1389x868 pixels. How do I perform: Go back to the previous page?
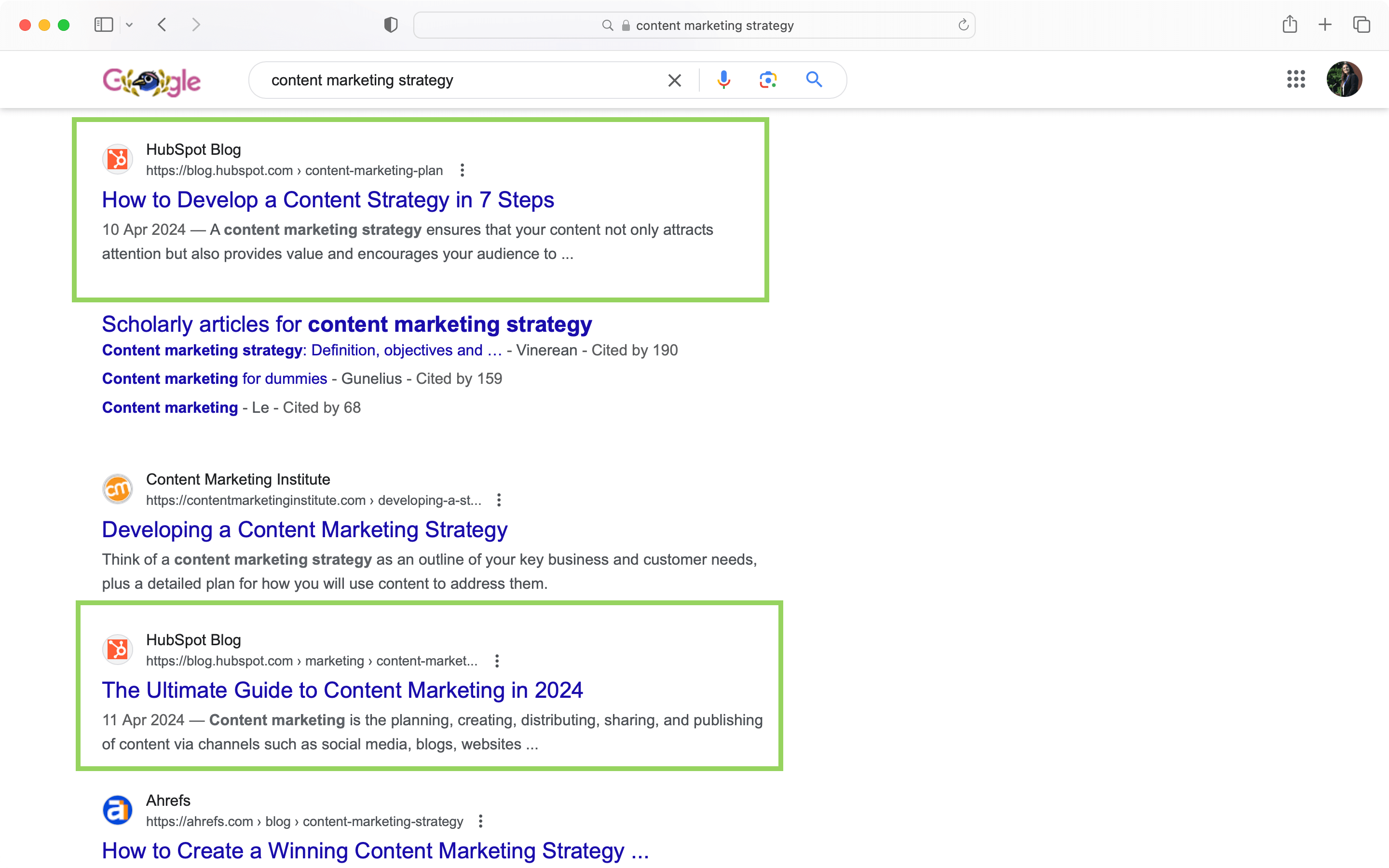pyautogui.click(x=163, y=25)
